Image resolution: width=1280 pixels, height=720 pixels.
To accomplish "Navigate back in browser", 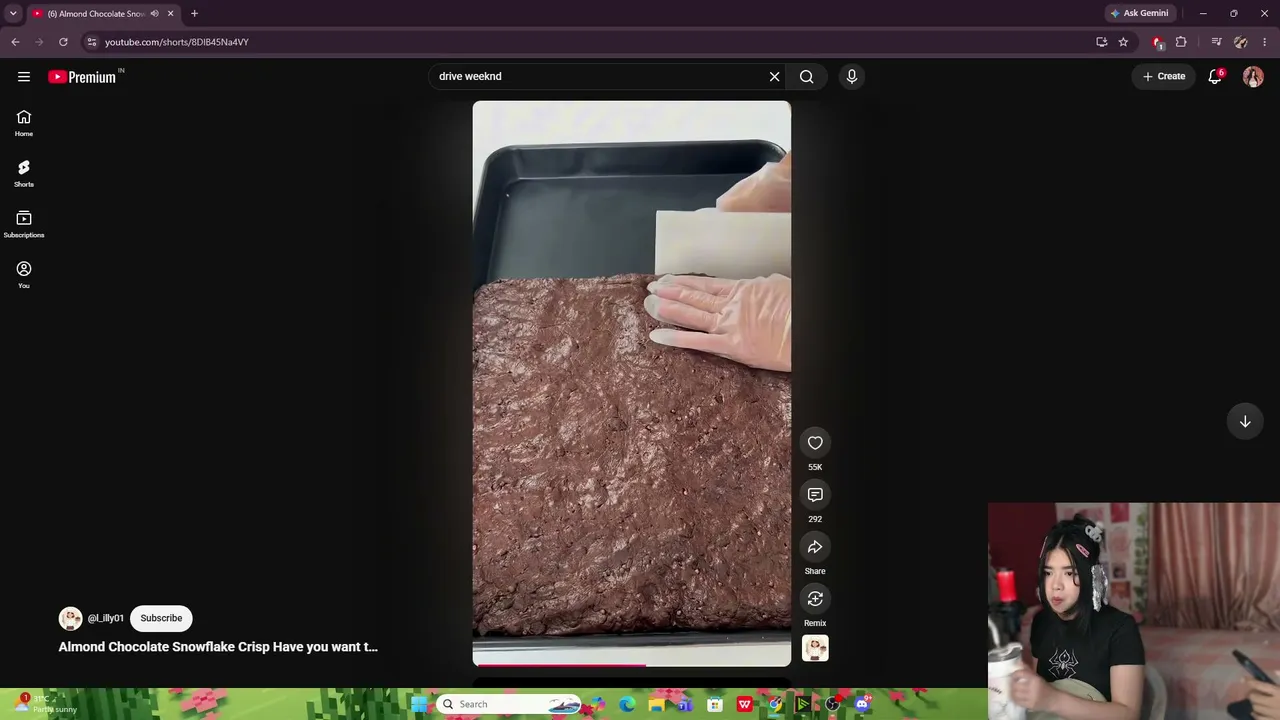I will click(15, 42).
